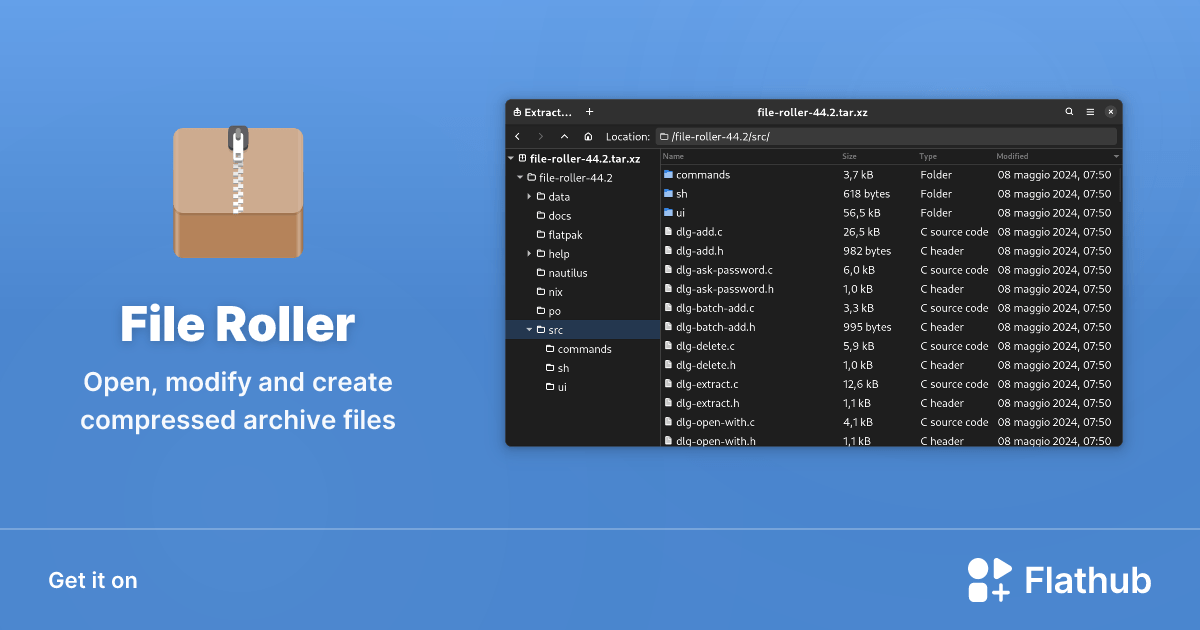Go up one folder level
The width and height of the screenshot is (1200, 630).
point(564,136)
